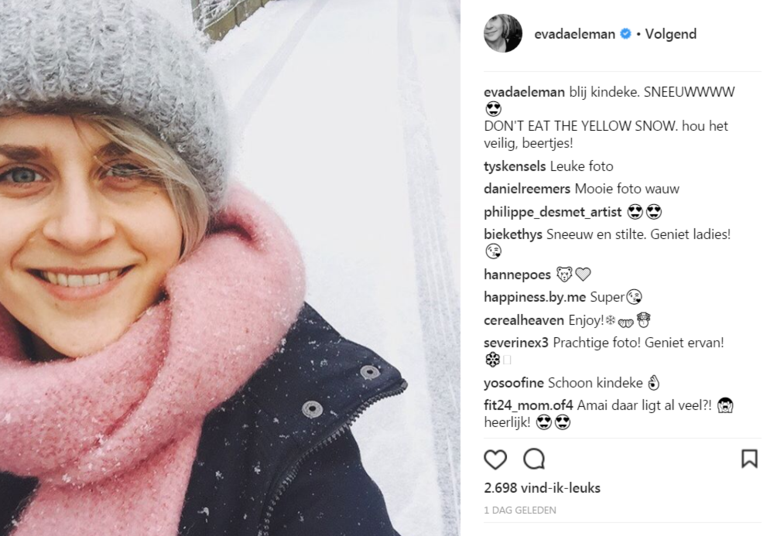Viewport: 767px width, 536px height.
Task: Click the snowy selfie photo
Action: coord(230,268)
